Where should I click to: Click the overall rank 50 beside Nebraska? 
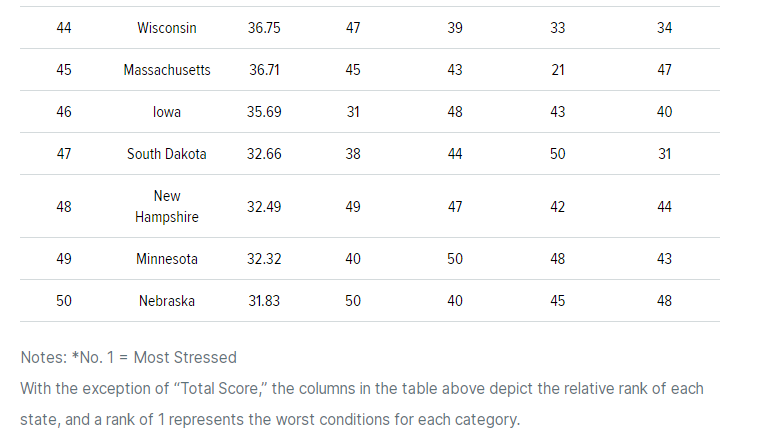pos(64,301)
